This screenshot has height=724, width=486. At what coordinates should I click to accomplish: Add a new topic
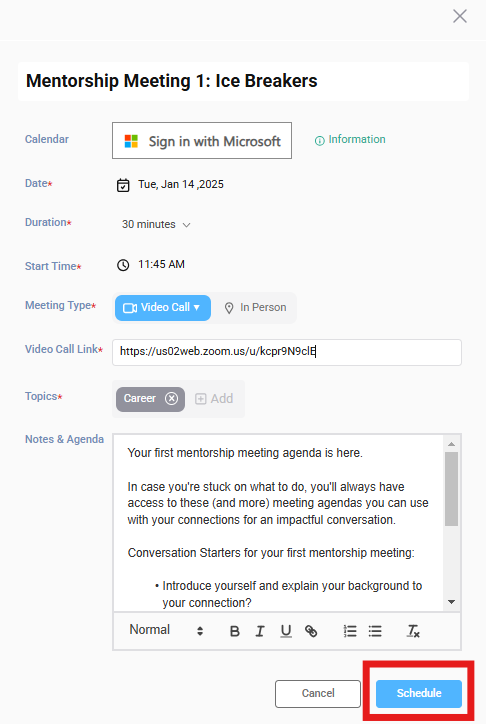214,398
